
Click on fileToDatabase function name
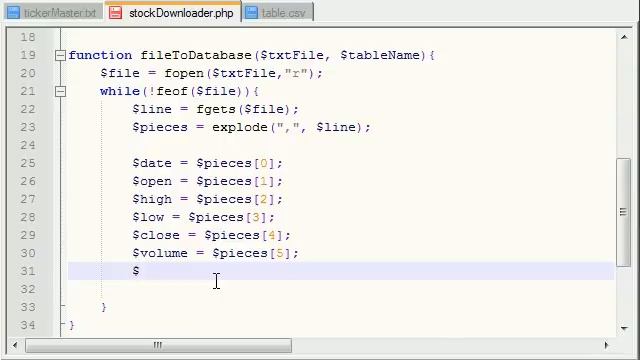(x=196, y=55)
